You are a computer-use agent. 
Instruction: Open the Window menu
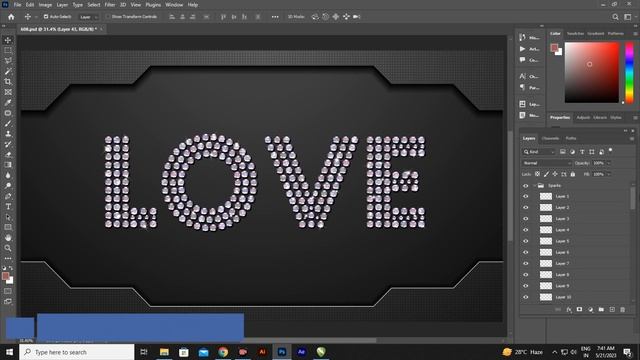(x=174, y=5)
